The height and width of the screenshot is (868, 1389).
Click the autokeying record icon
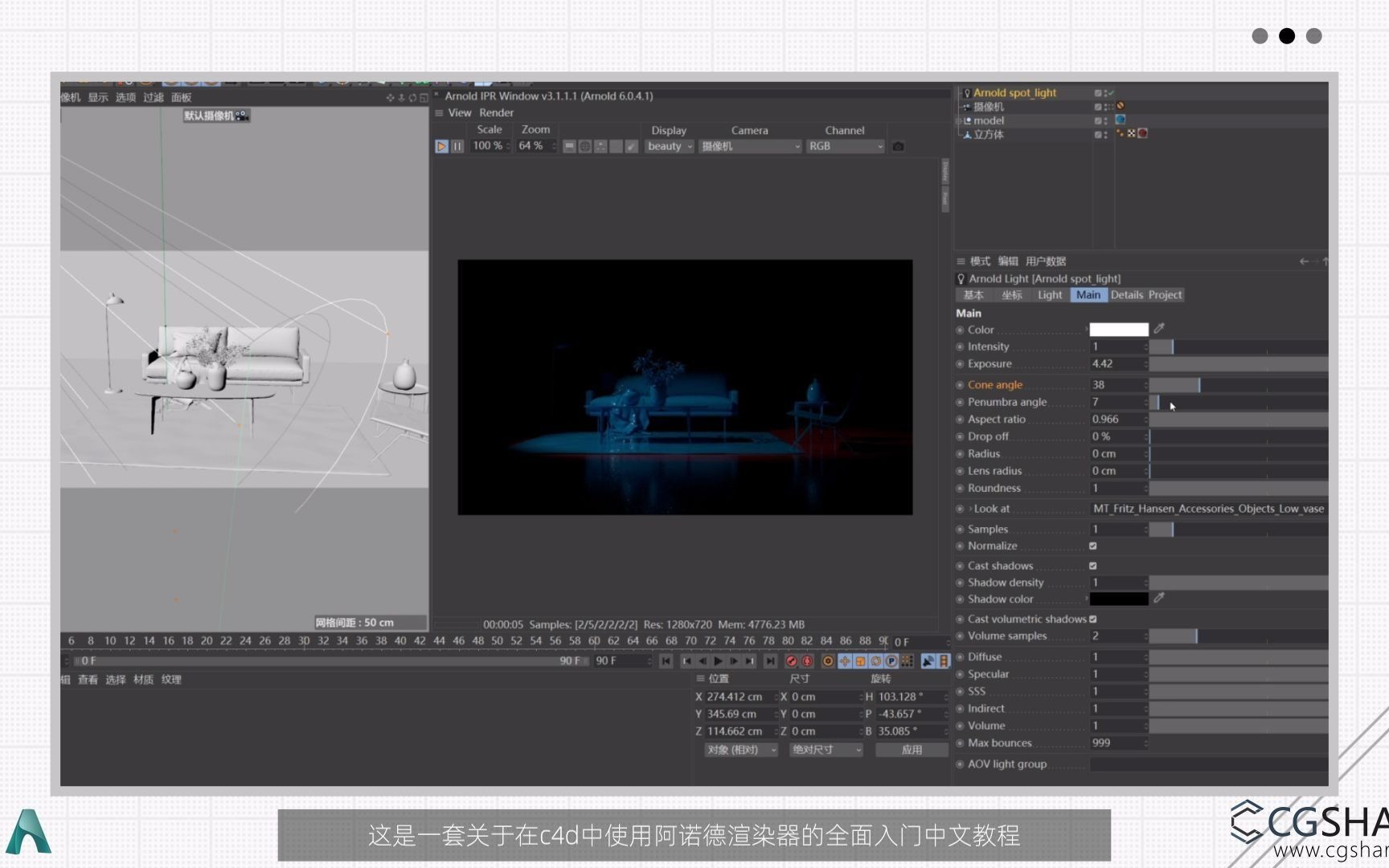click(x=807, y=661)
